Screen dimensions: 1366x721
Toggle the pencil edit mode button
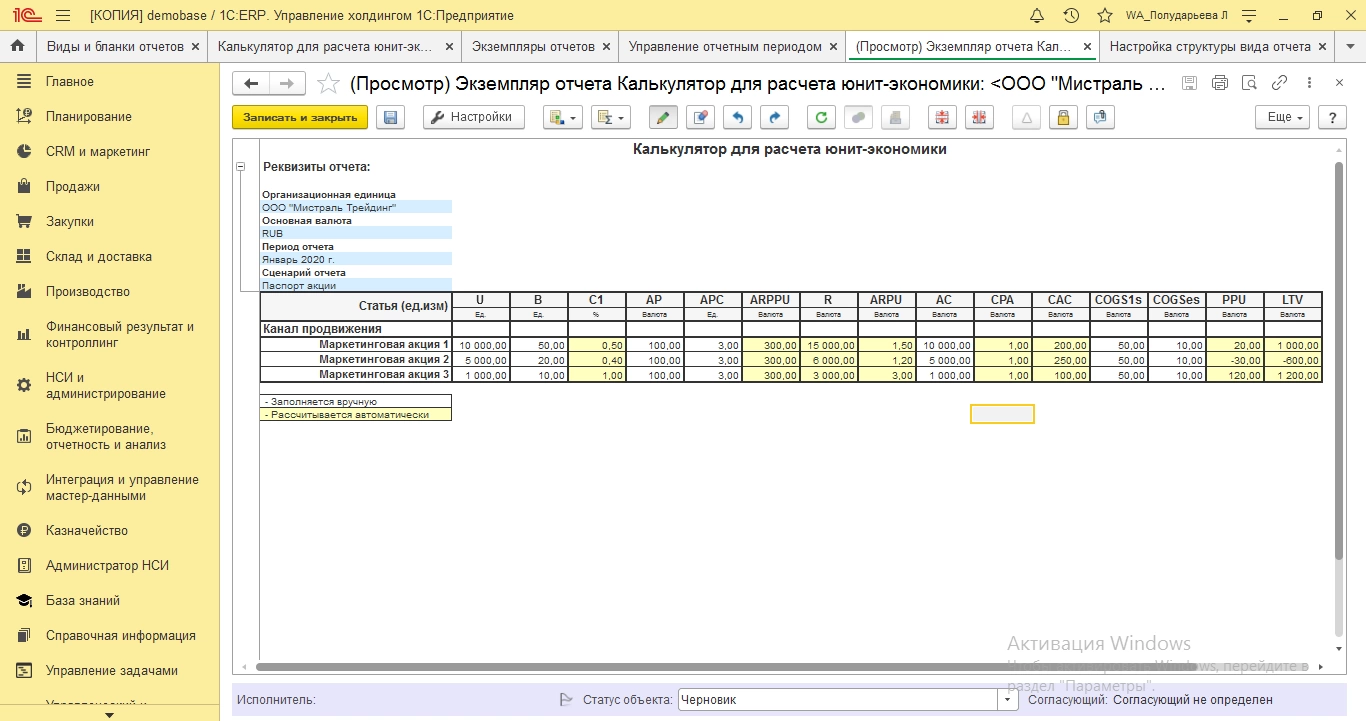662,118
